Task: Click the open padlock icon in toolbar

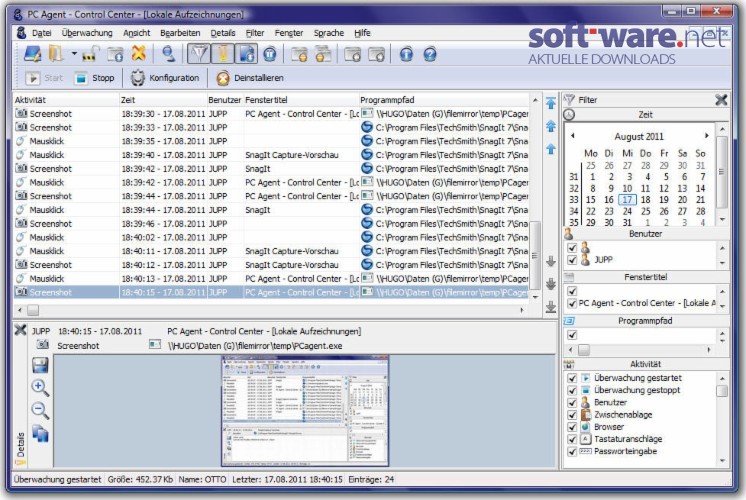Action: click(x=90, y=54)
